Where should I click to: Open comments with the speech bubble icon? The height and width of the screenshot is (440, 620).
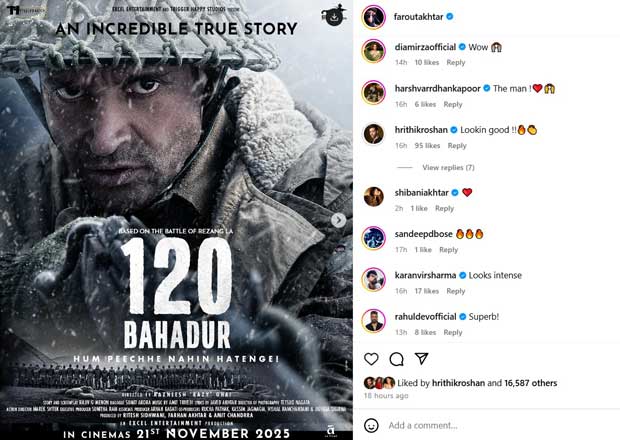tap(396, 359)
